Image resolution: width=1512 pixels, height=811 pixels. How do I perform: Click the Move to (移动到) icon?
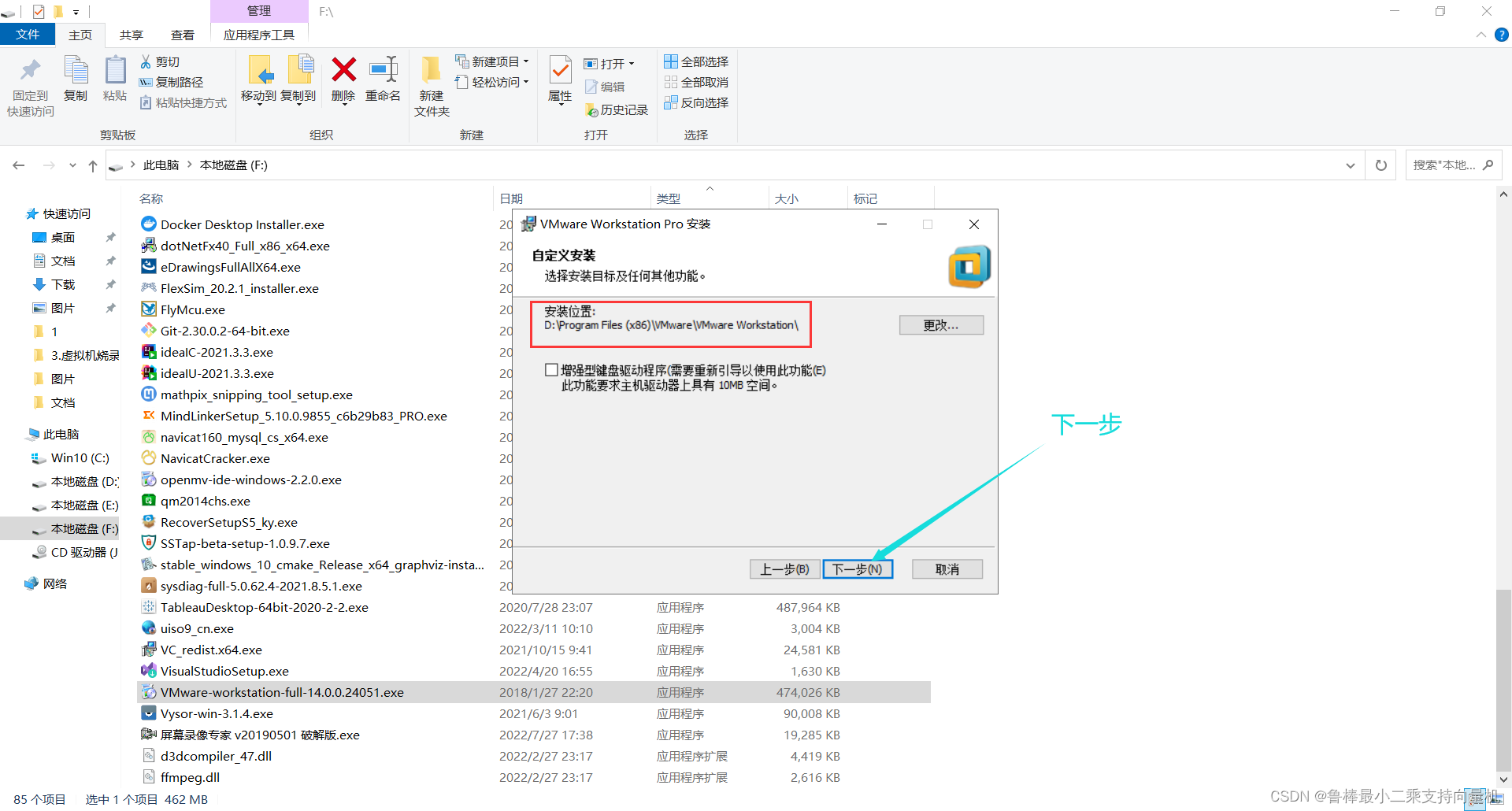[x=260, y=70]
